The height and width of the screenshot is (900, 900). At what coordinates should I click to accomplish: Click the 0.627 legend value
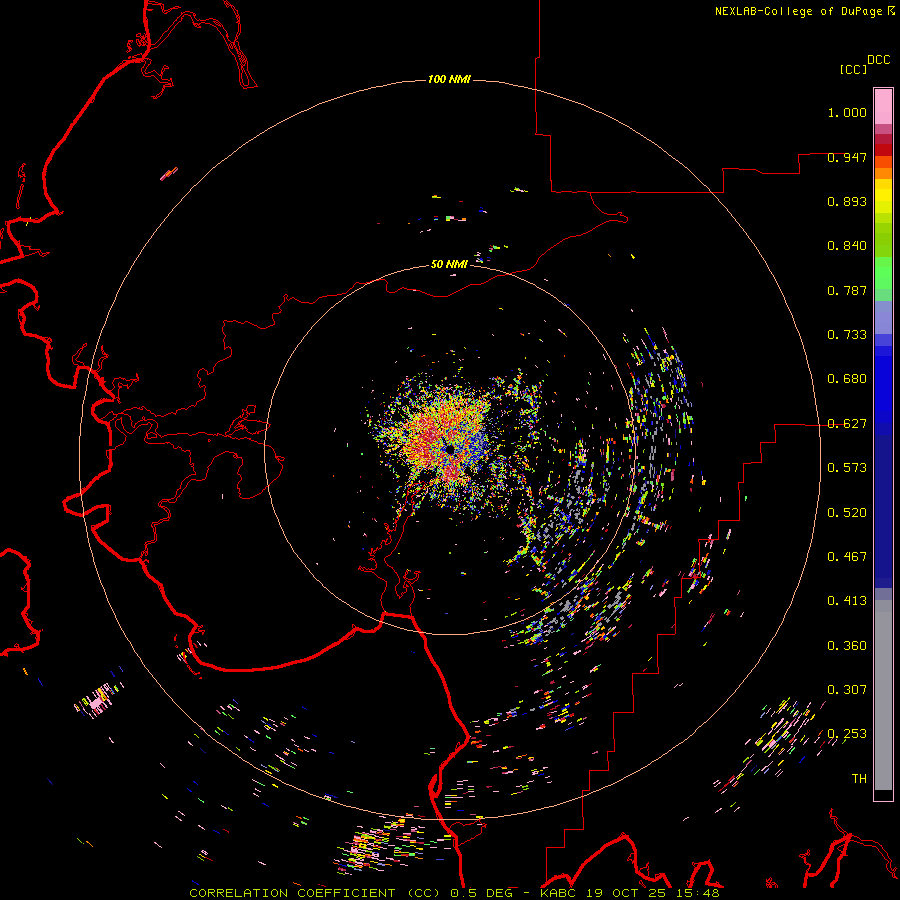click(x=847, y=424)
